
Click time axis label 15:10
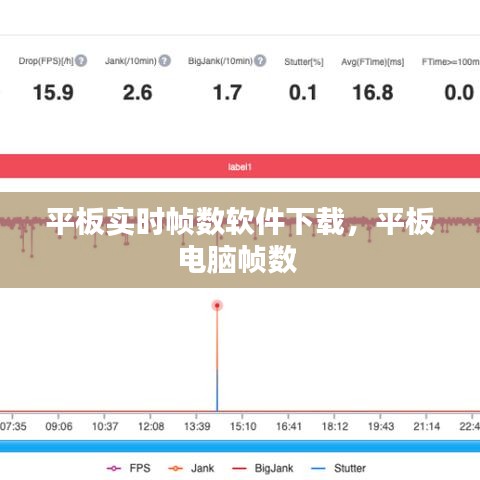pyautogui.click(x=243, y=426)
